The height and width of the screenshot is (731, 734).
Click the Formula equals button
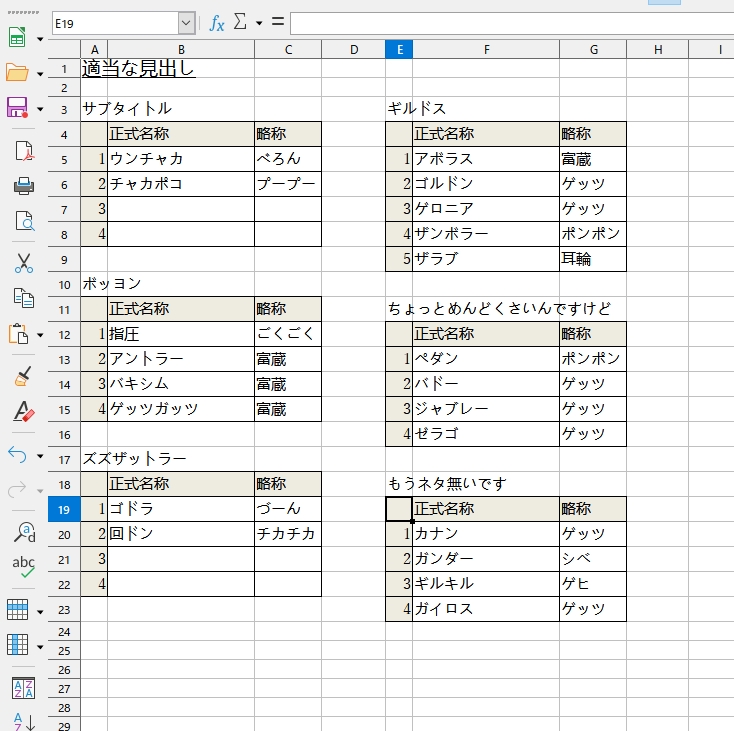[277, 23]
